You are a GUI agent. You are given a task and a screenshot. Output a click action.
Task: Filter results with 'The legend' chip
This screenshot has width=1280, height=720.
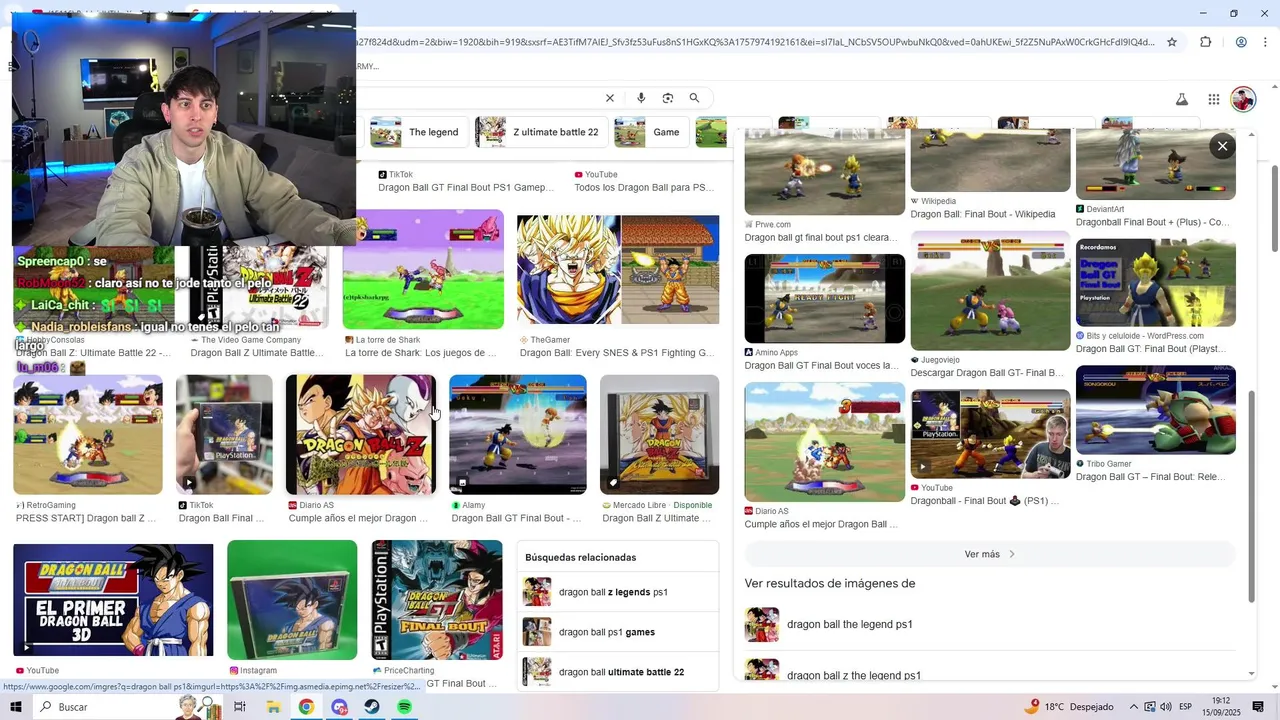418,132
